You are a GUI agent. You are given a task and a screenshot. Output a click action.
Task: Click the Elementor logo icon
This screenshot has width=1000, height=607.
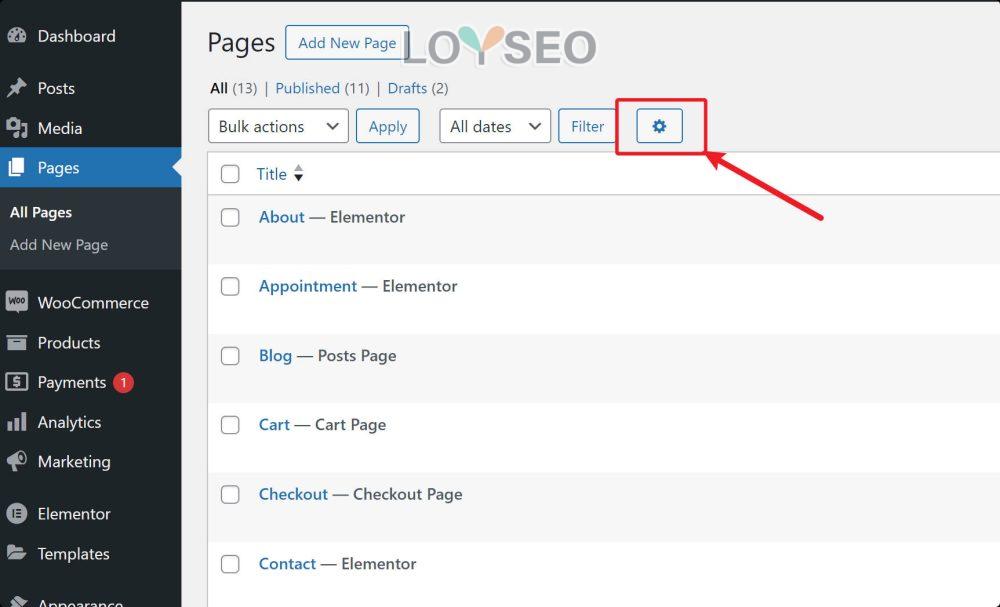point(17,513)
